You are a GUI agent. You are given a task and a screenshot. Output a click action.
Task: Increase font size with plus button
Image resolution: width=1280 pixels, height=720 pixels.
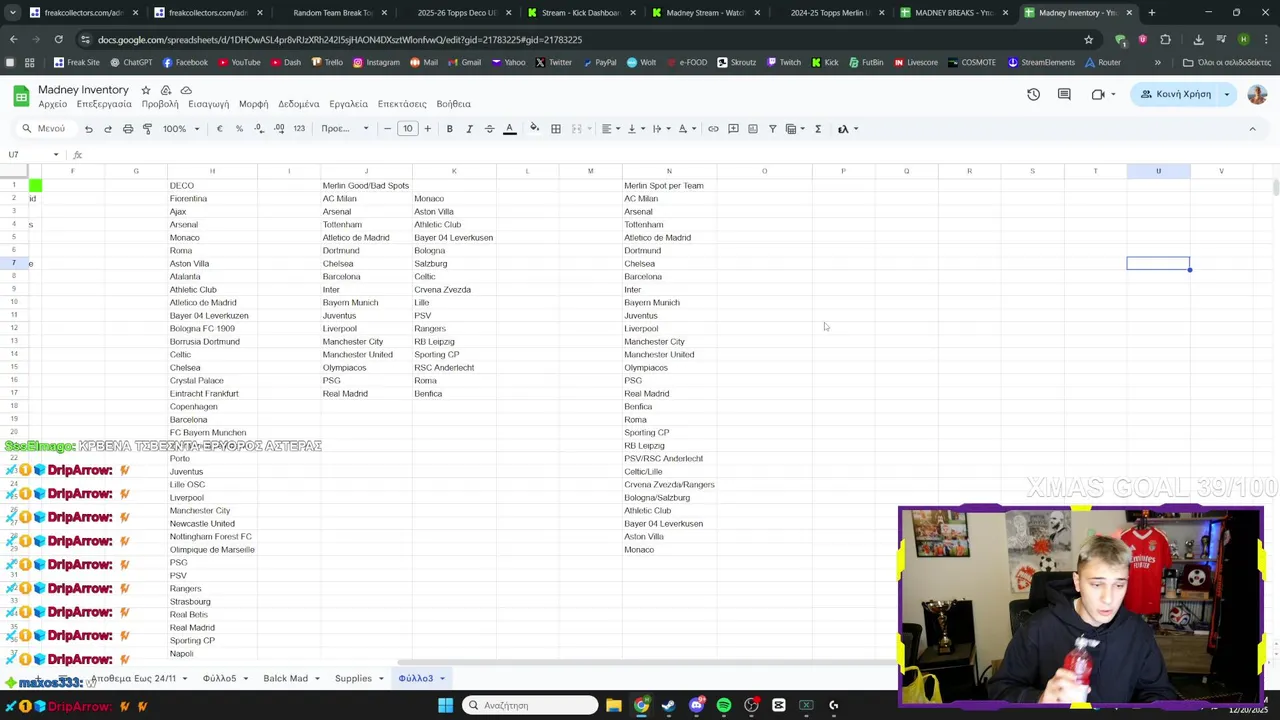(x=427, y=129)
